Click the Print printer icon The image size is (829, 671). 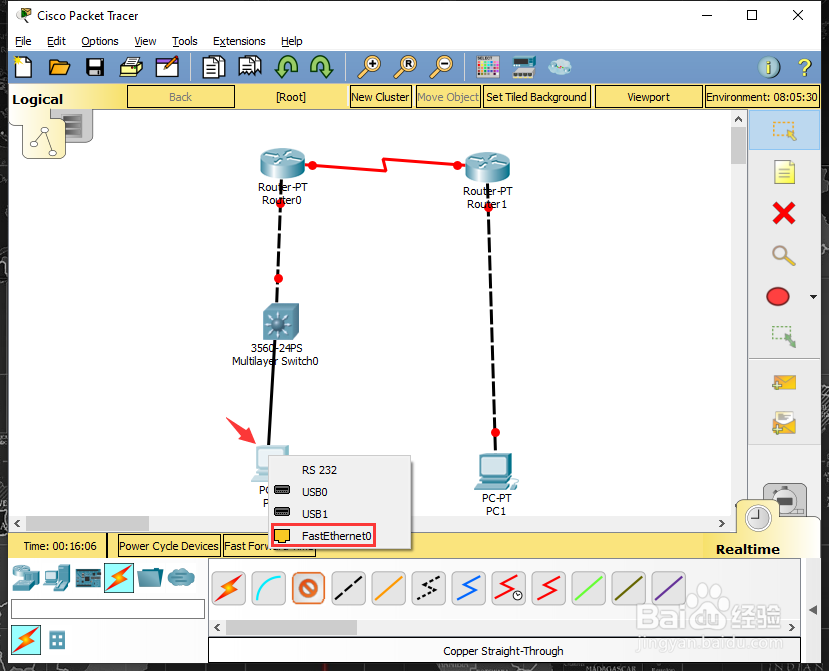(x=131, y=67)
